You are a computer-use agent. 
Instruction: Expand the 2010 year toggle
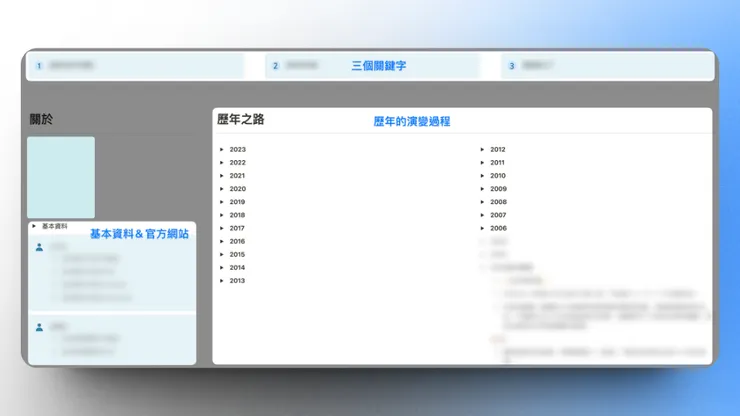tap(482, 176)
